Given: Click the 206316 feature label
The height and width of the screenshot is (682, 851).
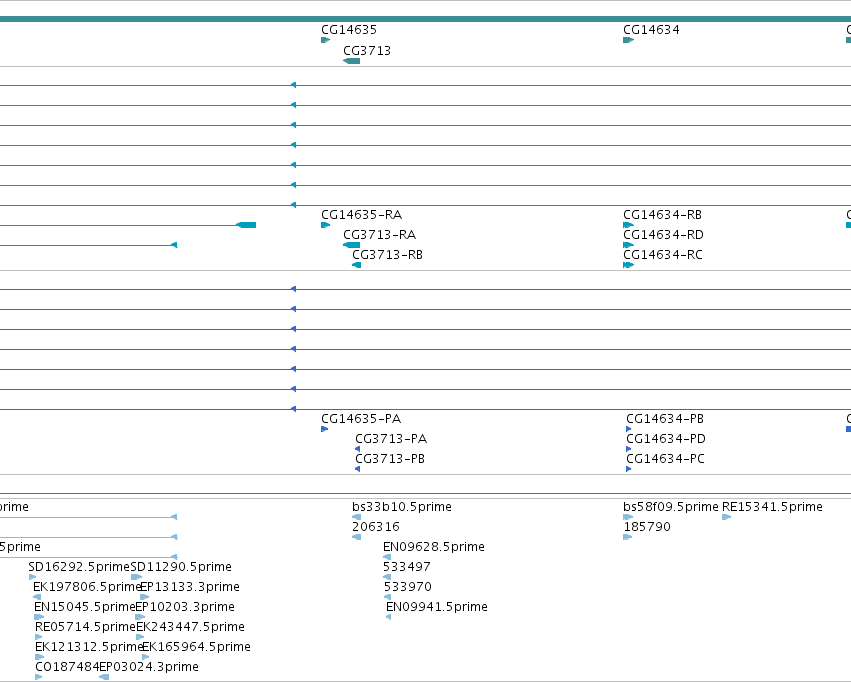Looking at the screenshot, I should tap(376, 527).
